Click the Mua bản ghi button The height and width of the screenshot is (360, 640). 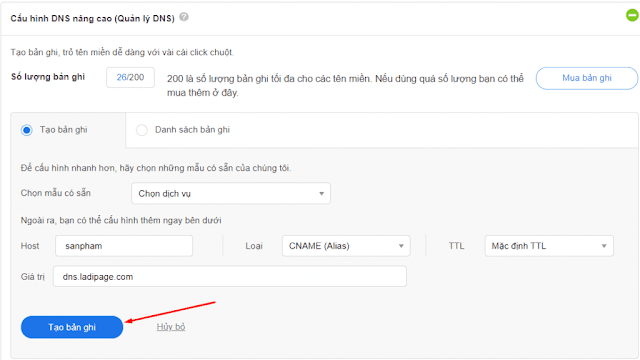(587, 78)
